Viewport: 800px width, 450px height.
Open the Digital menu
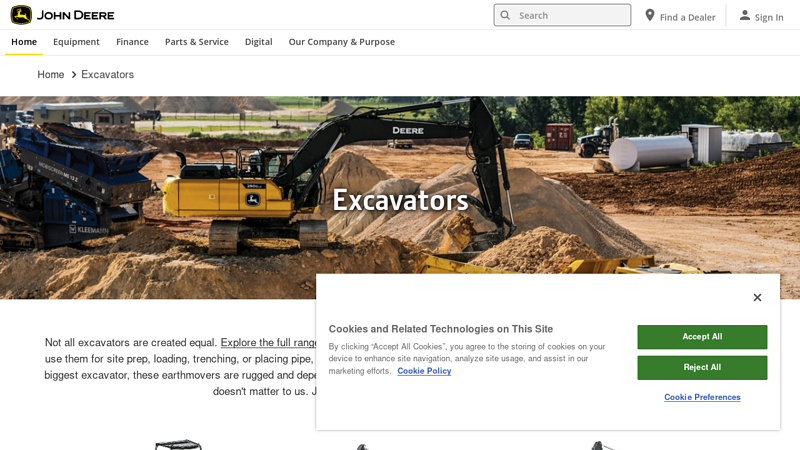(259, 42)
